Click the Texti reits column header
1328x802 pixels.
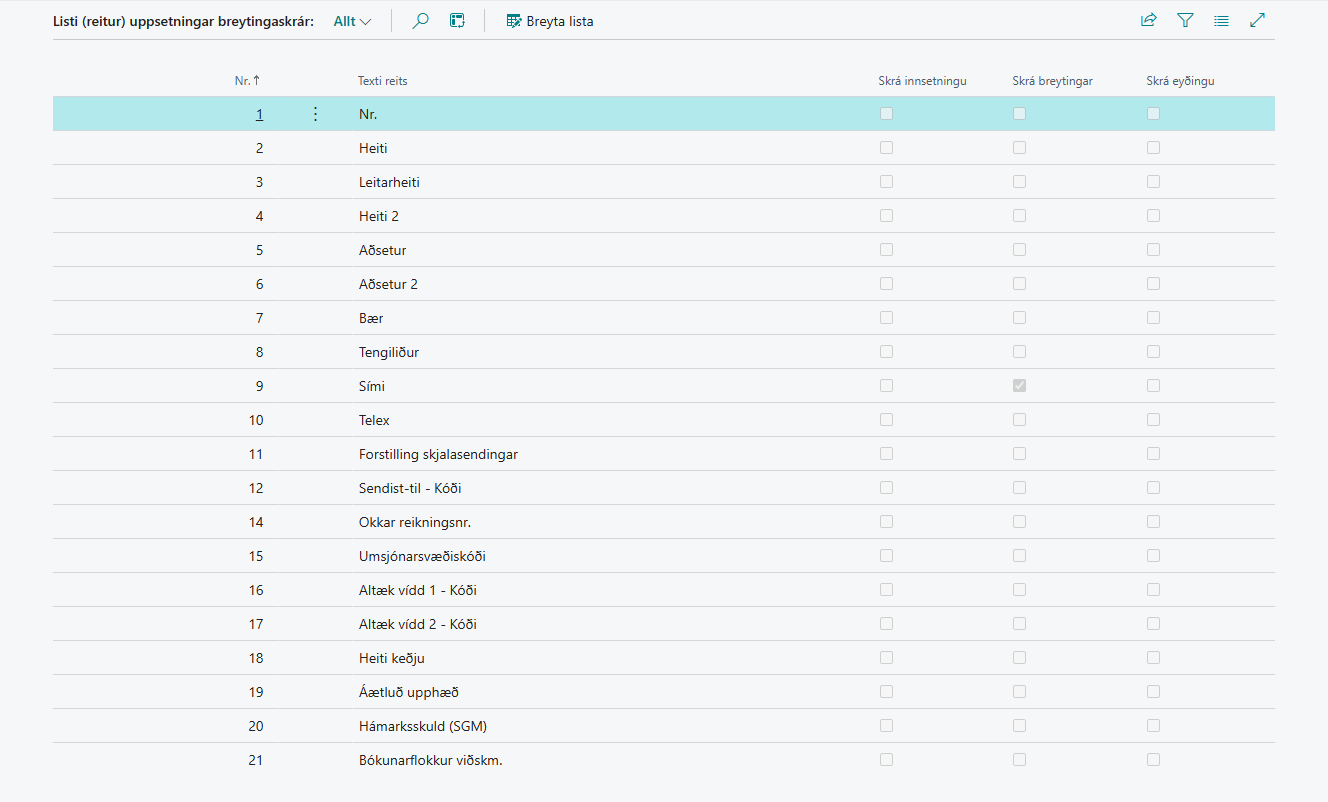(x=383, y=81)
